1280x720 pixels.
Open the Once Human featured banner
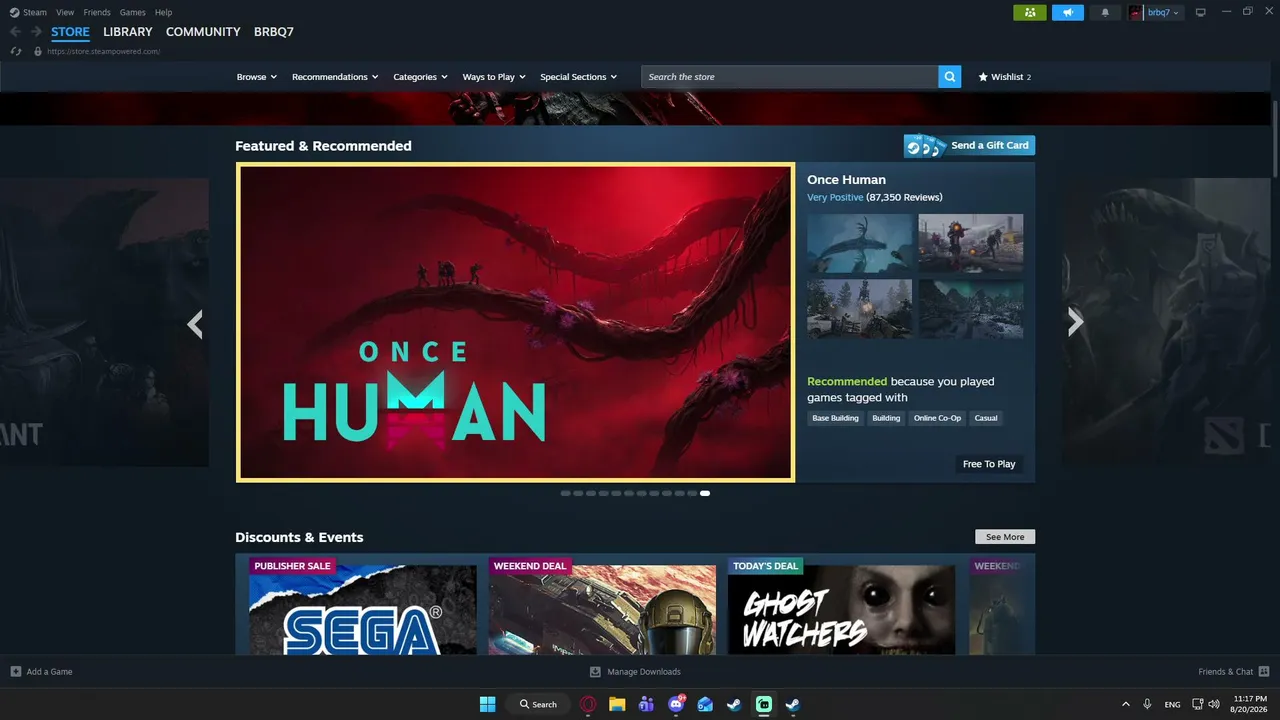coord(515,322)
